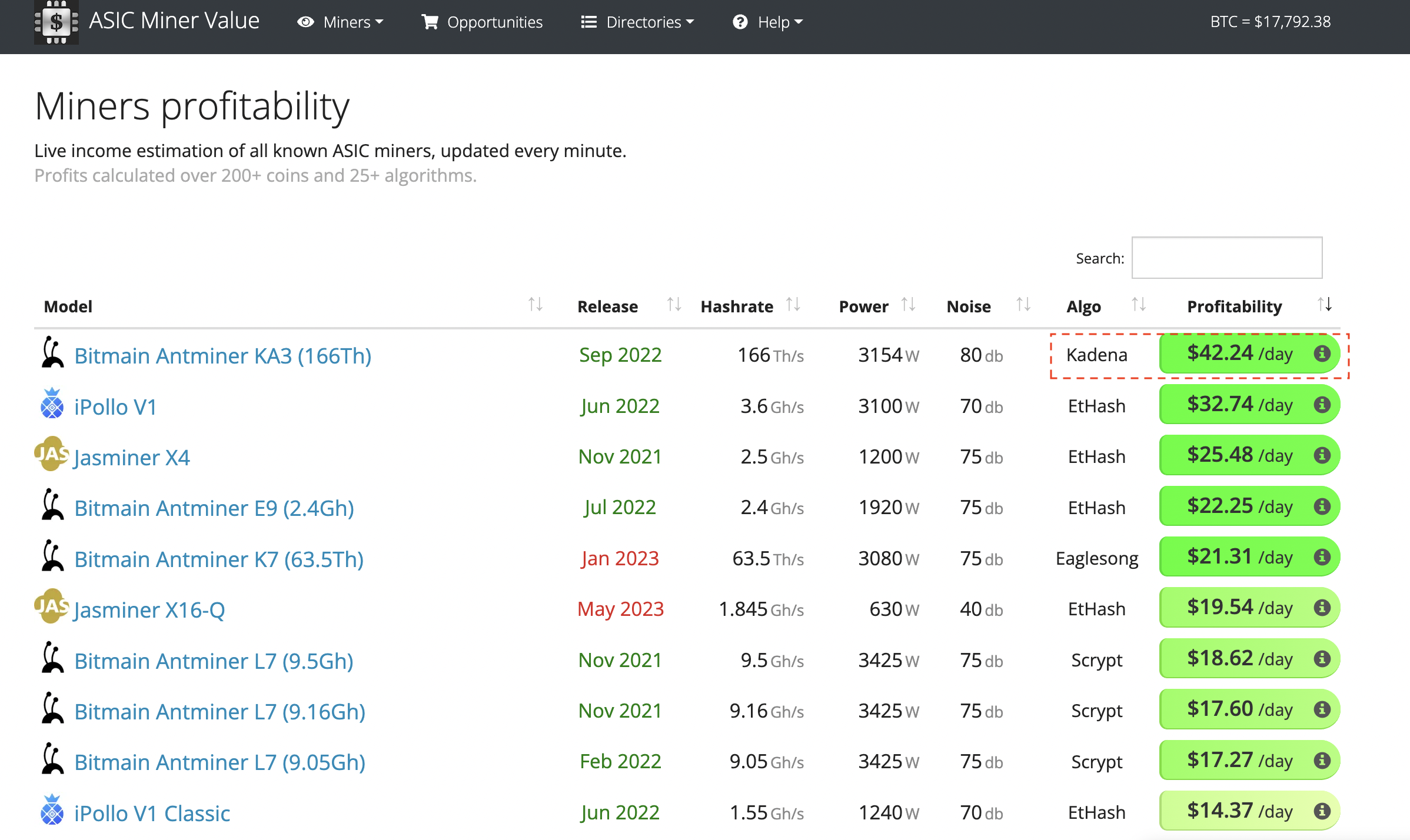Expand the Directories dropdown menu
The width and height of the screenshot is (1410, 840).
coord(637,22)
